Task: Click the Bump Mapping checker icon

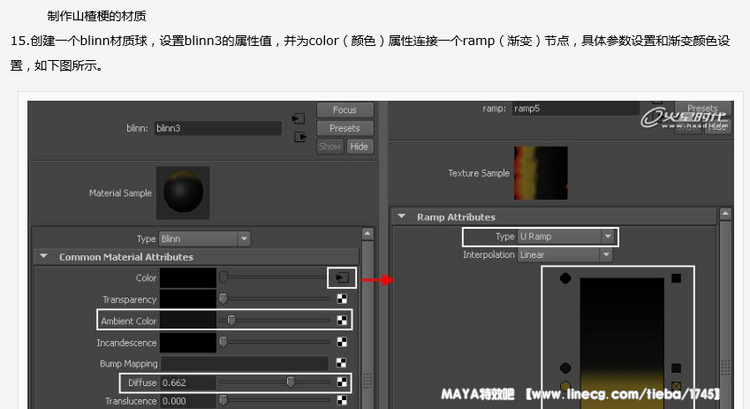Action: click(342, 363)
